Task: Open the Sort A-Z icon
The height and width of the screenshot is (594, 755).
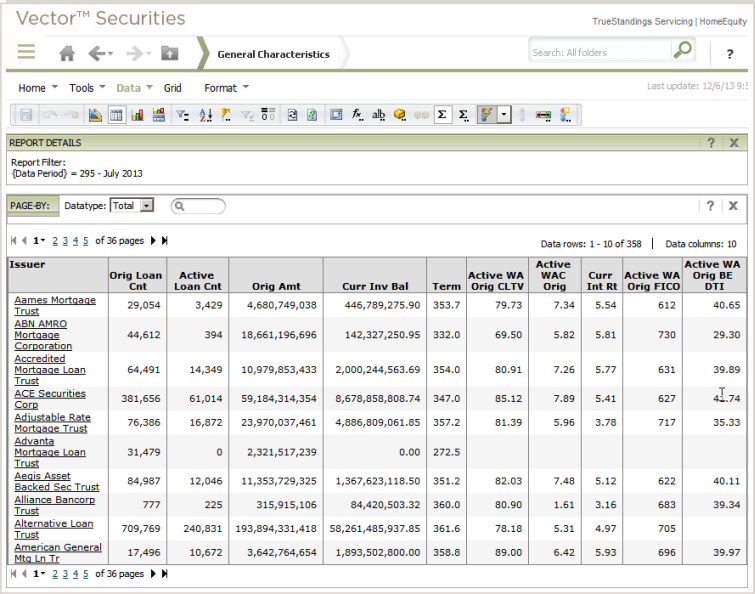Action: click(206, 115)
